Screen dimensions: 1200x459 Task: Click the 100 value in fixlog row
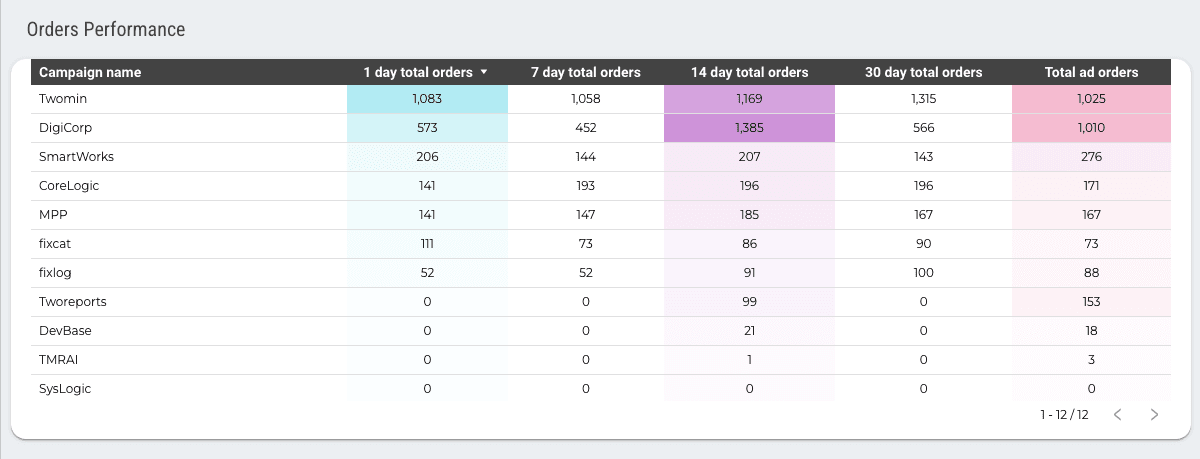point(923,273)
